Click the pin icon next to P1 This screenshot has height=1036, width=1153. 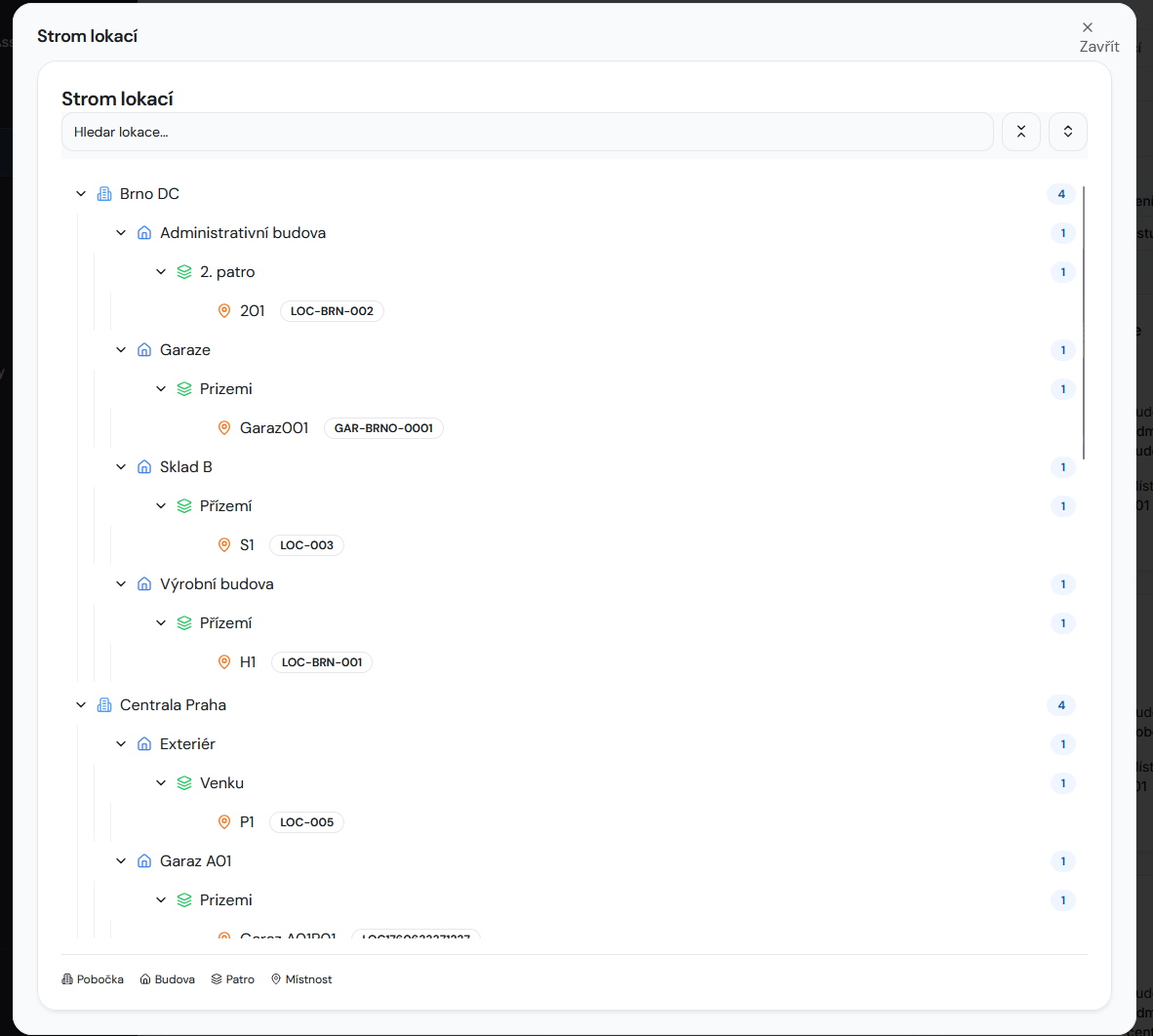[x=224, y=822]
